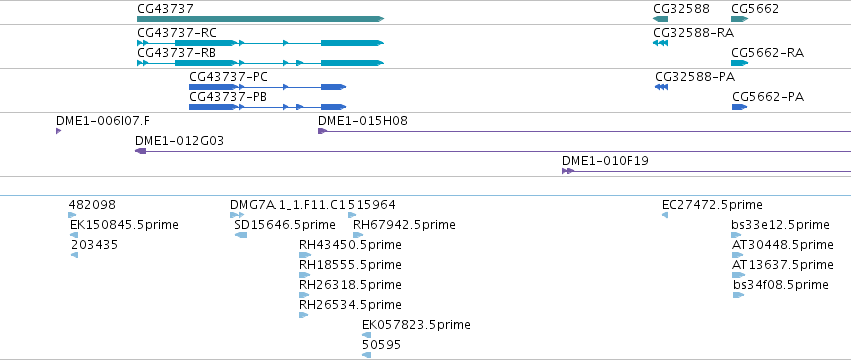Click the DME1-012G03 label text
Viewport: 851px width, 360px height.
(x=179, y=141)
